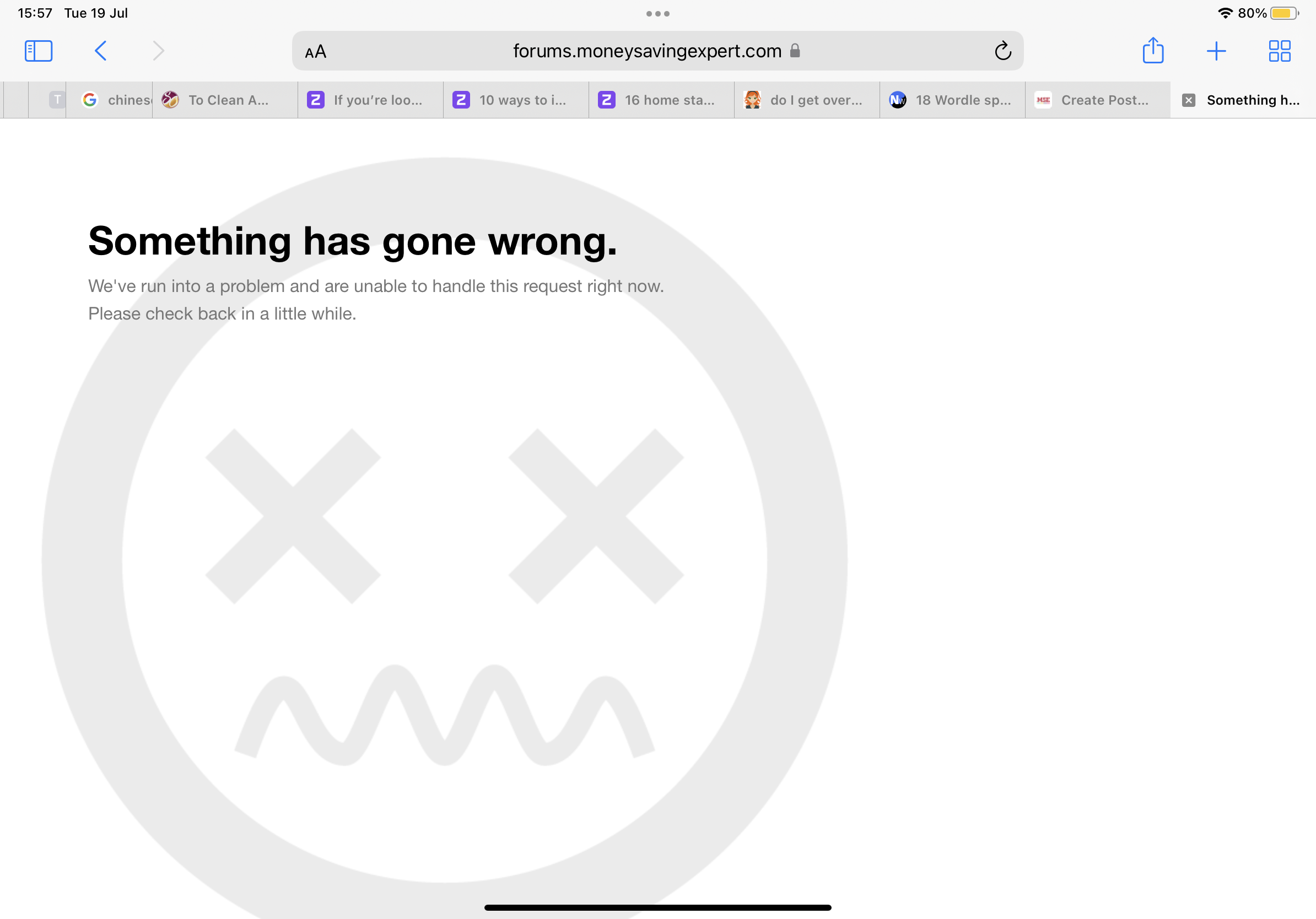
Task: Open the '16 home sta...' tab
Action: click(661, 100)
